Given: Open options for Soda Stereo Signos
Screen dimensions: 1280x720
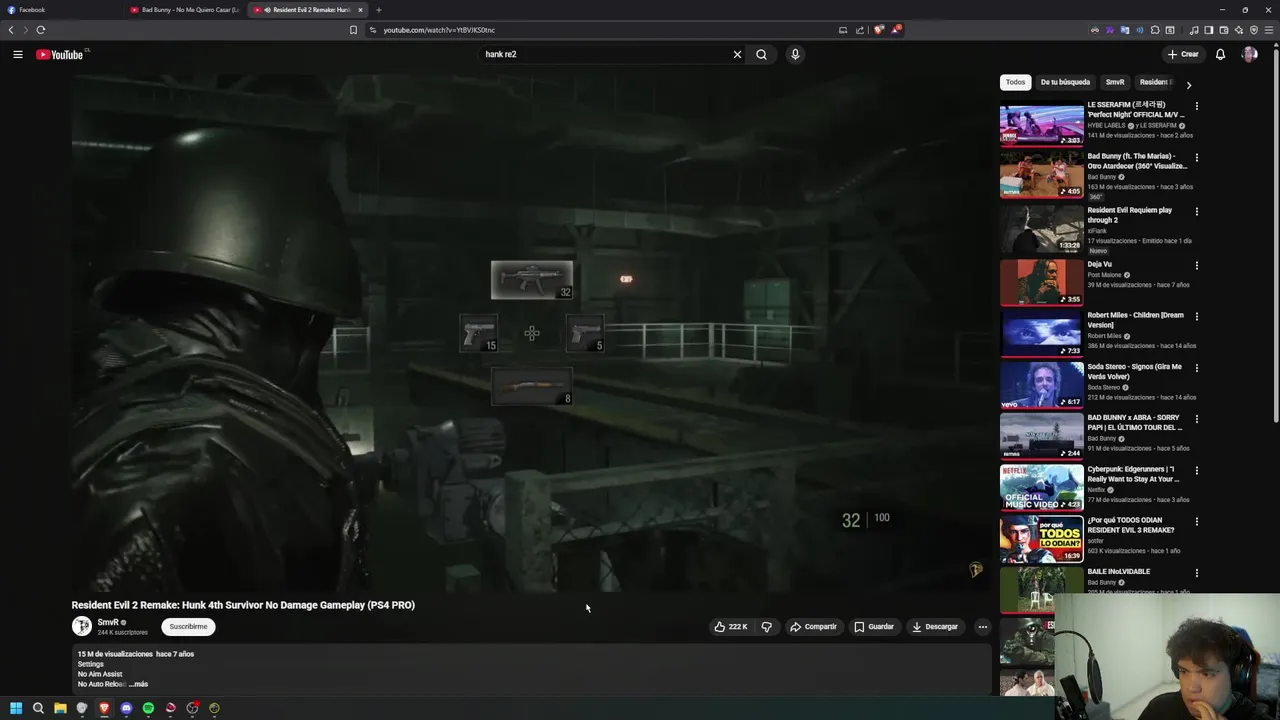Looking at the screenshot, I should click(1196, 367).
